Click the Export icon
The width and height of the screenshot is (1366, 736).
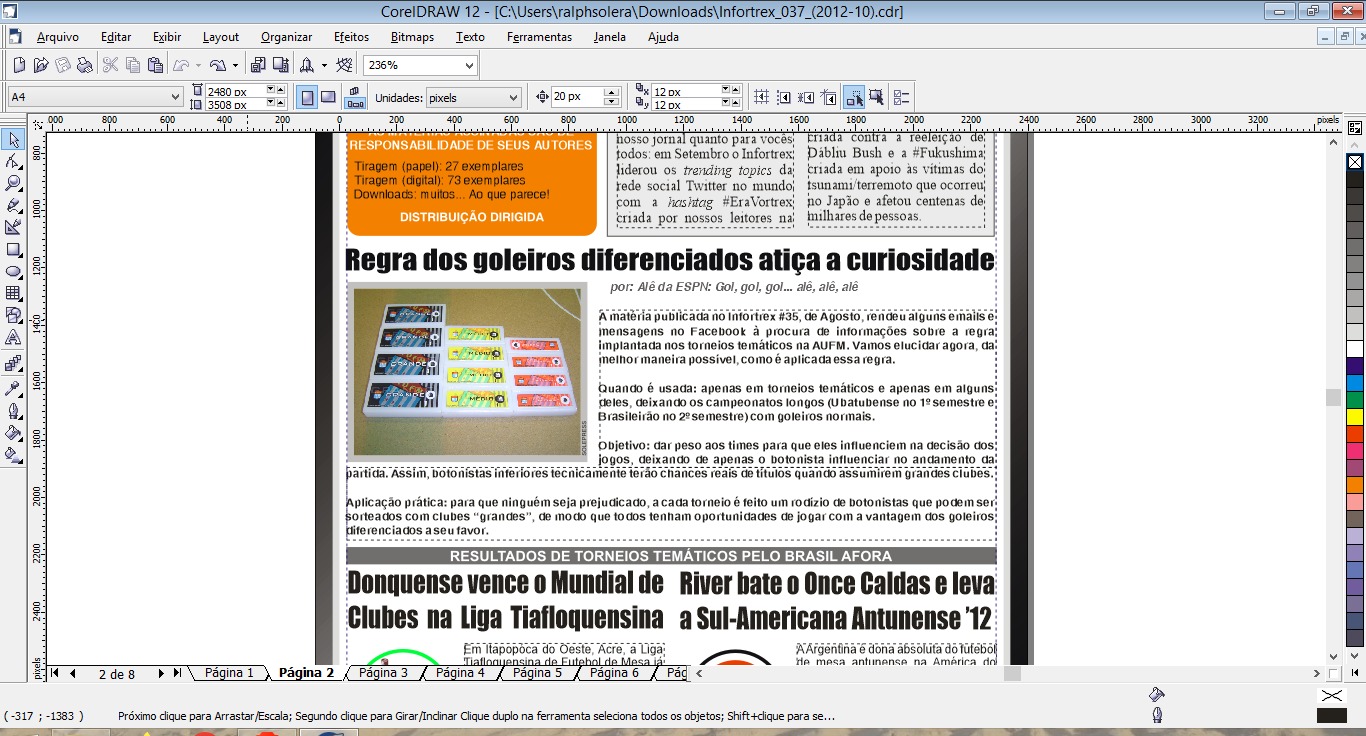pyautogui.click(x=281, y=65)
